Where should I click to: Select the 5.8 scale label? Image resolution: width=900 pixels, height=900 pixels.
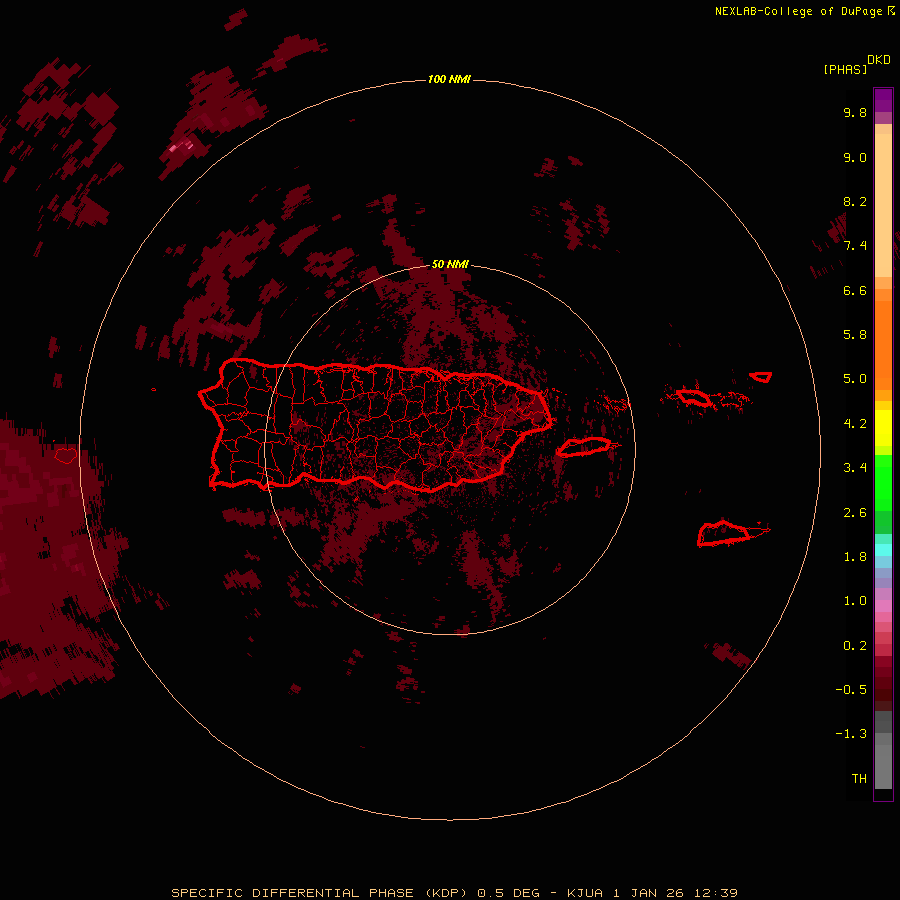[855, 335]
